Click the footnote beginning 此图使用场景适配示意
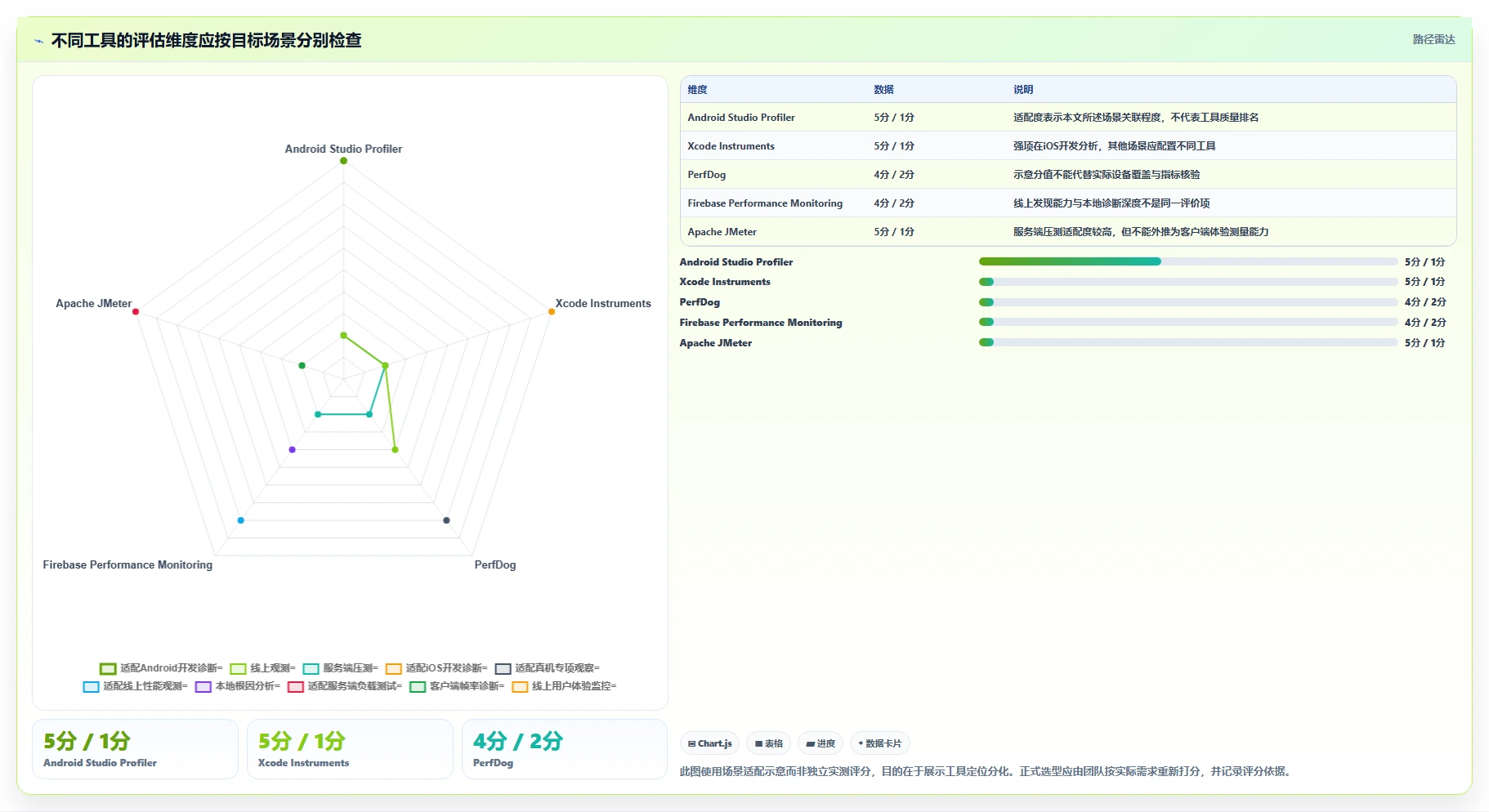Screen dimensions: 1489x812 pos(987,771)
